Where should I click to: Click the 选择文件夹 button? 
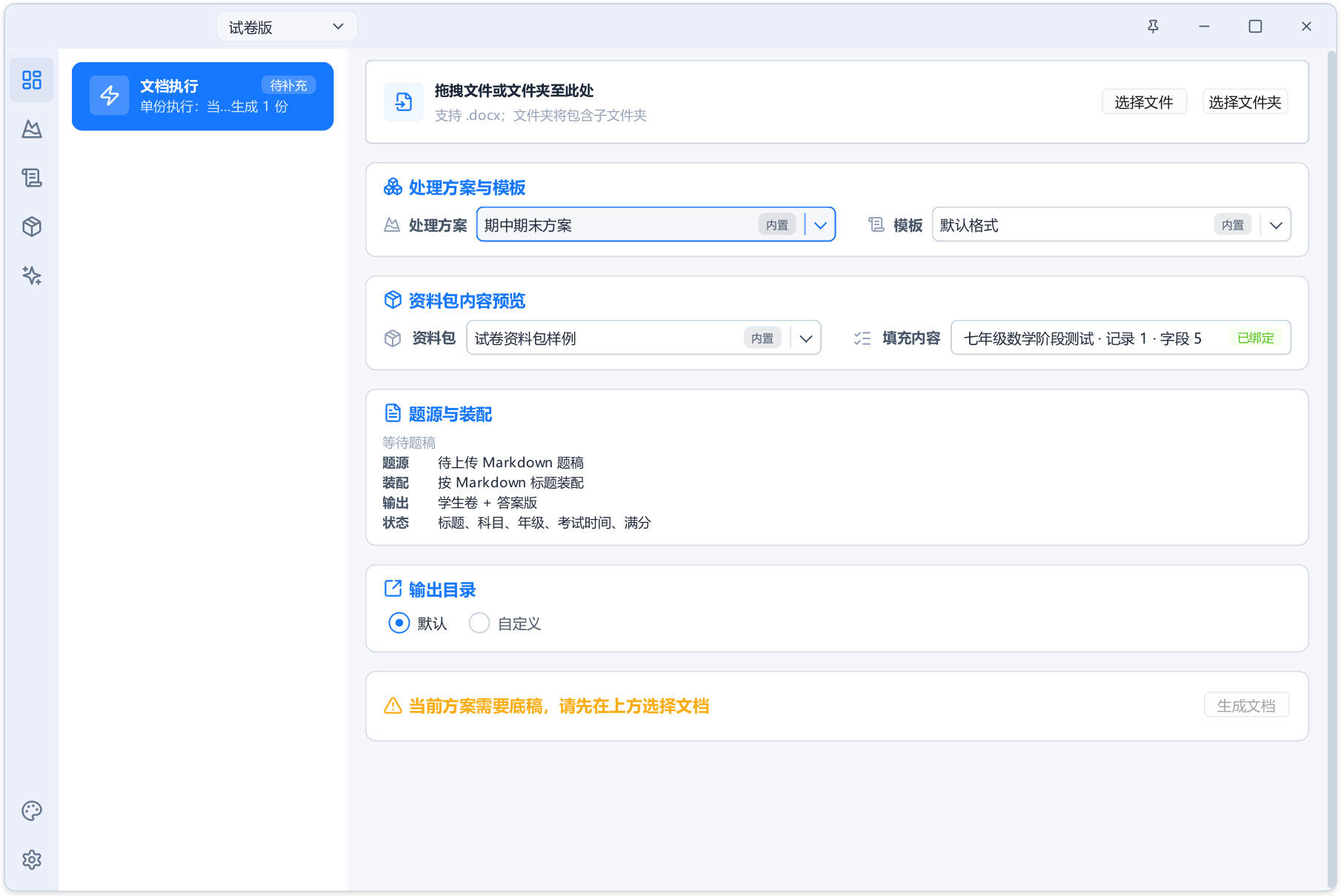pos(1245,102)
